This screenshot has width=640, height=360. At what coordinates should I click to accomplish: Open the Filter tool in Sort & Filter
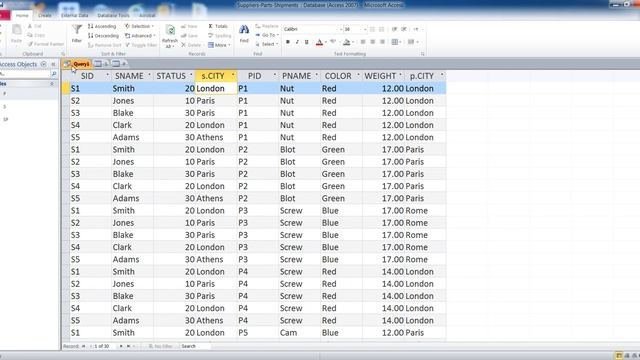[x=77, y=33]
